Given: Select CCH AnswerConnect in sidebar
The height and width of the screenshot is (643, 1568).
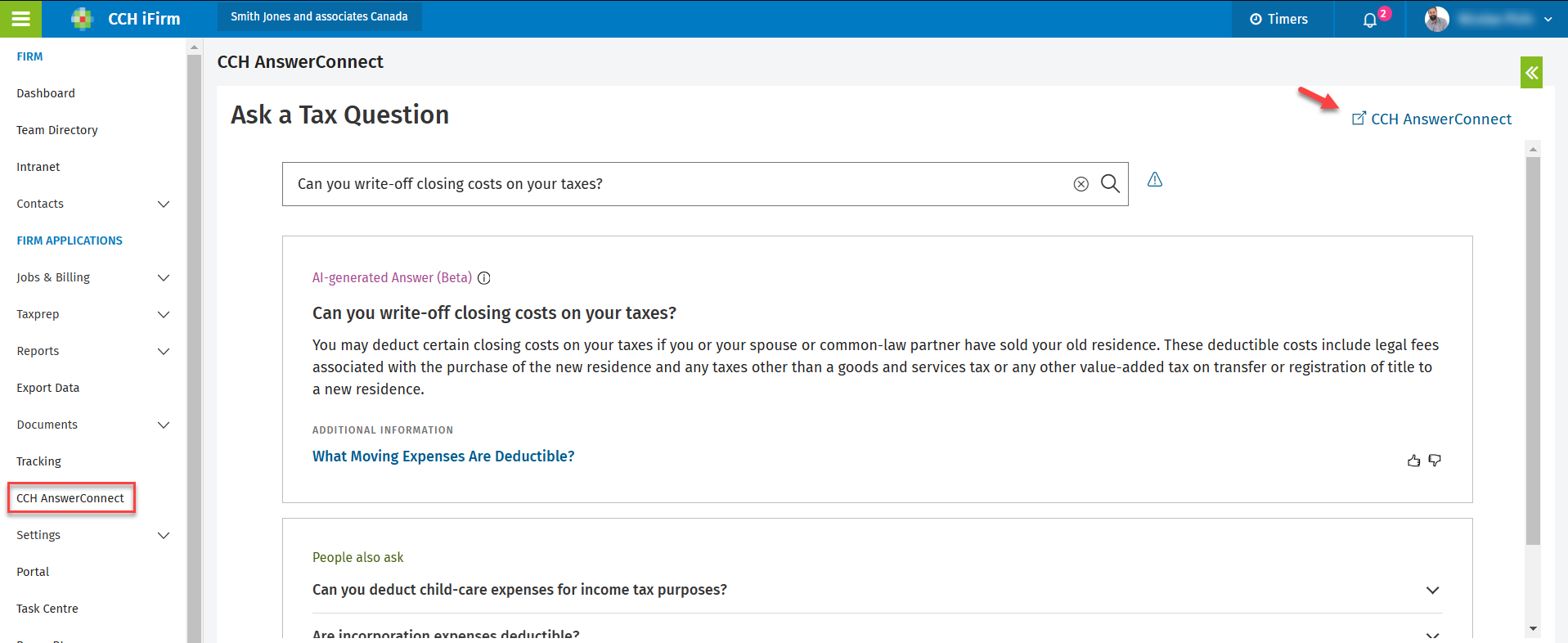Looking at the screenshot, I should tap(70, 498).
